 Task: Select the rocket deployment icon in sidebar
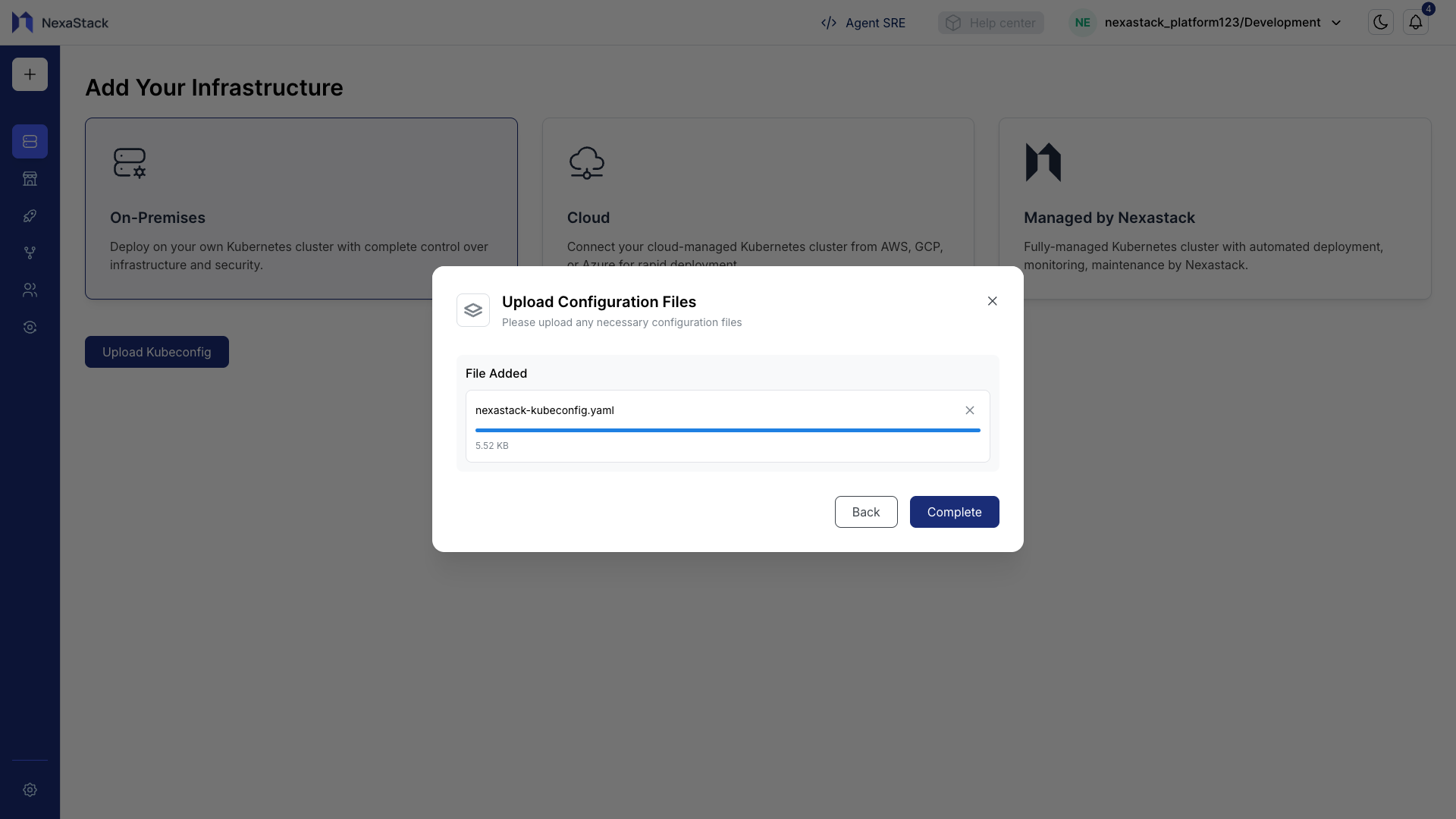(x=30, y=215)
